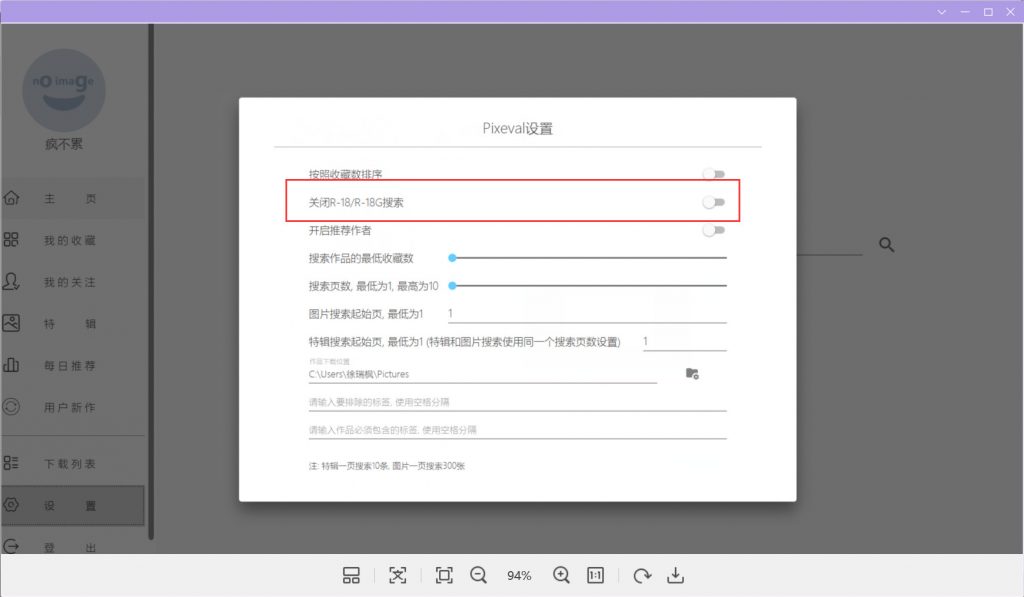
Task: Click the logout arrow icon
Action: pyautogui.click(x=11, y=546)
